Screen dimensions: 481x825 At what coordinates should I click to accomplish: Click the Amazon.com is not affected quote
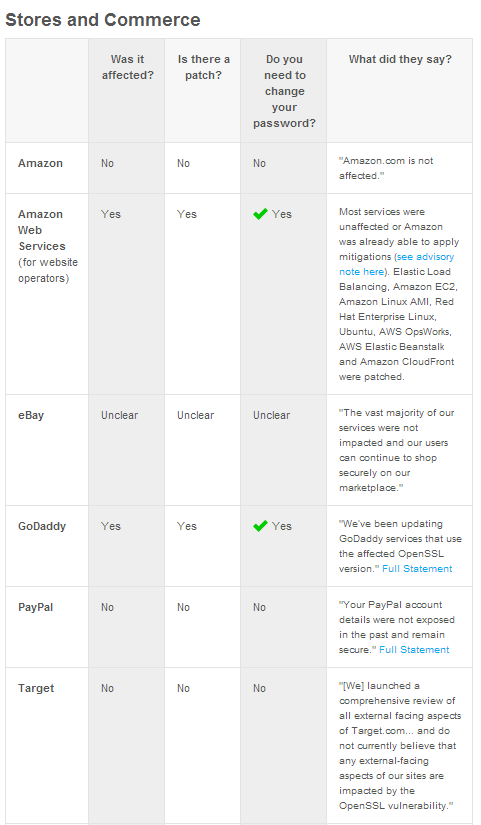[386, 168]
